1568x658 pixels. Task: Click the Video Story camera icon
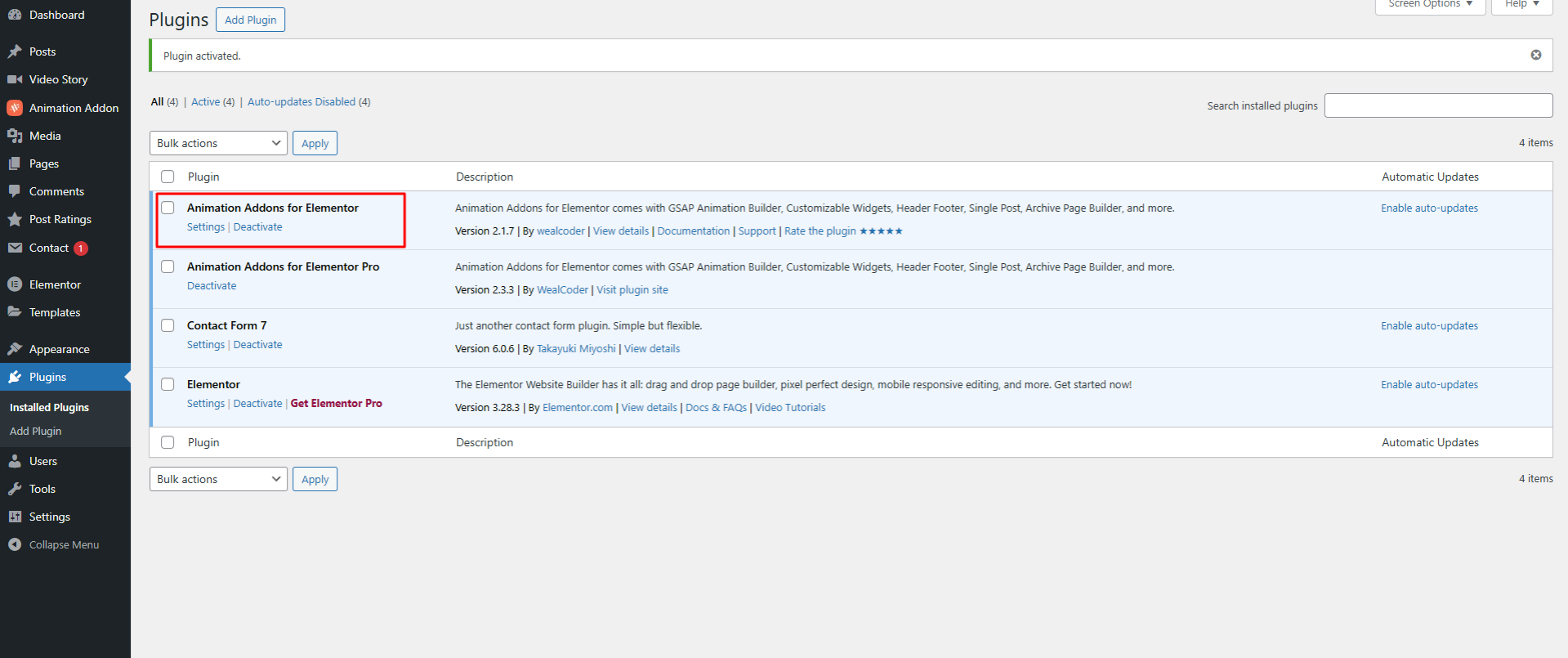click(15, 79)
